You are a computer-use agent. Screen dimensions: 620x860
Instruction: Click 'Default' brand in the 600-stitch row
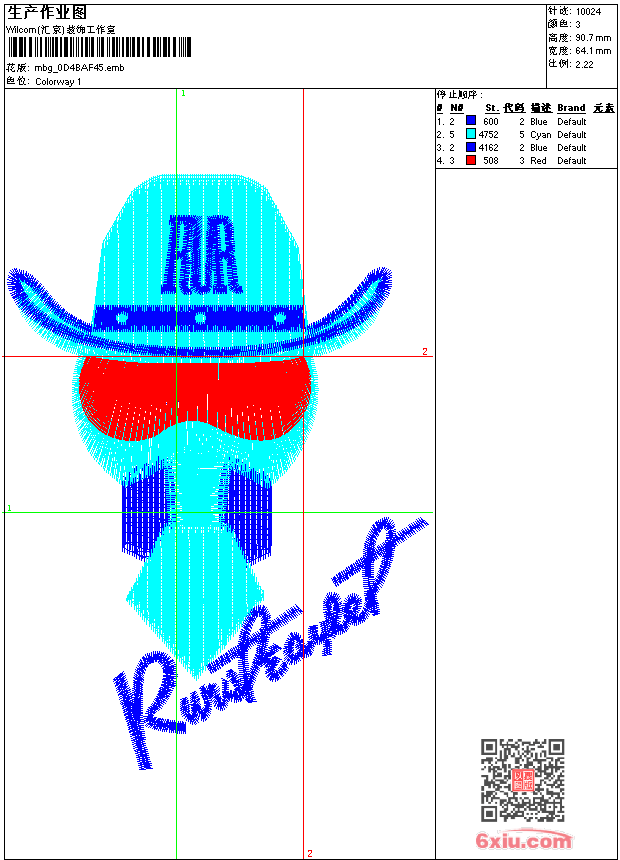tap(572, 121)
